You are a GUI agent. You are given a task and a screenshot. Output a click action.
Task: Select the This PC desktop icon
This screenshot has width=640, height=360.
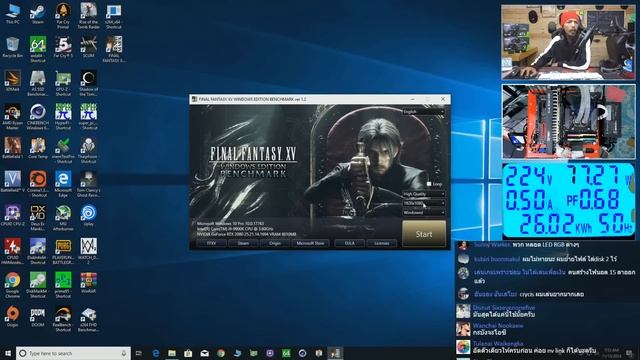[x=13, y=14]
